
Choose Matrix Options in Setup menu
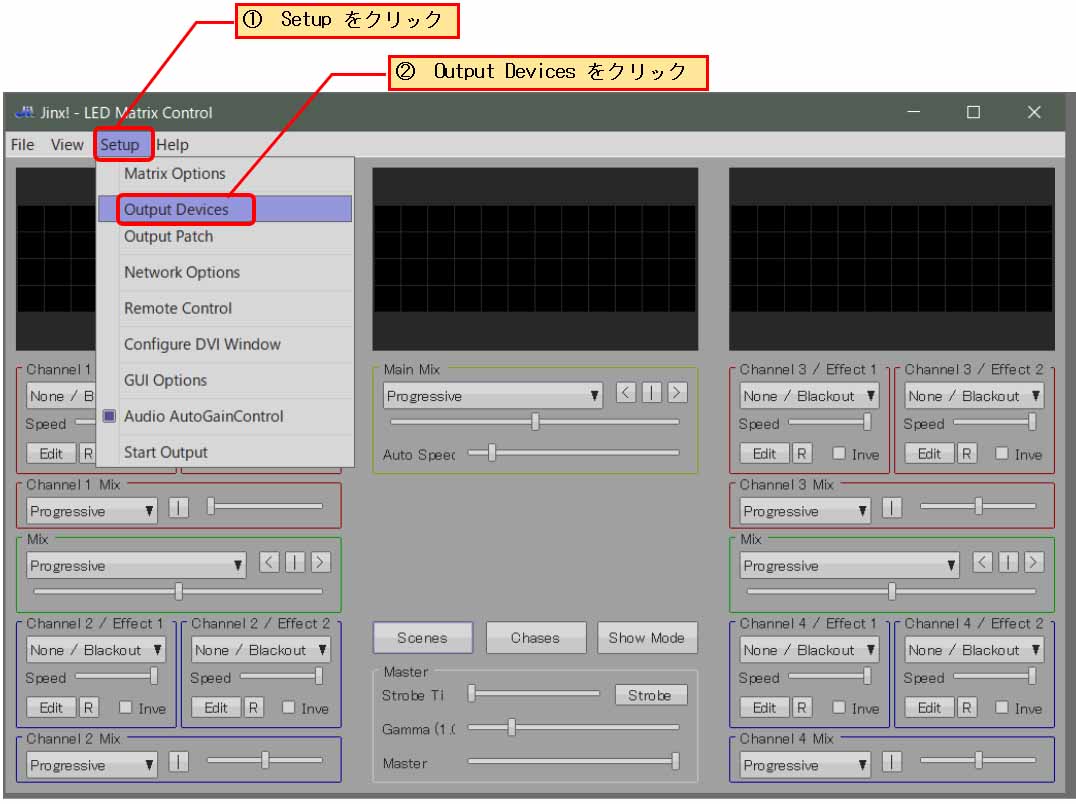pos(175,173)
